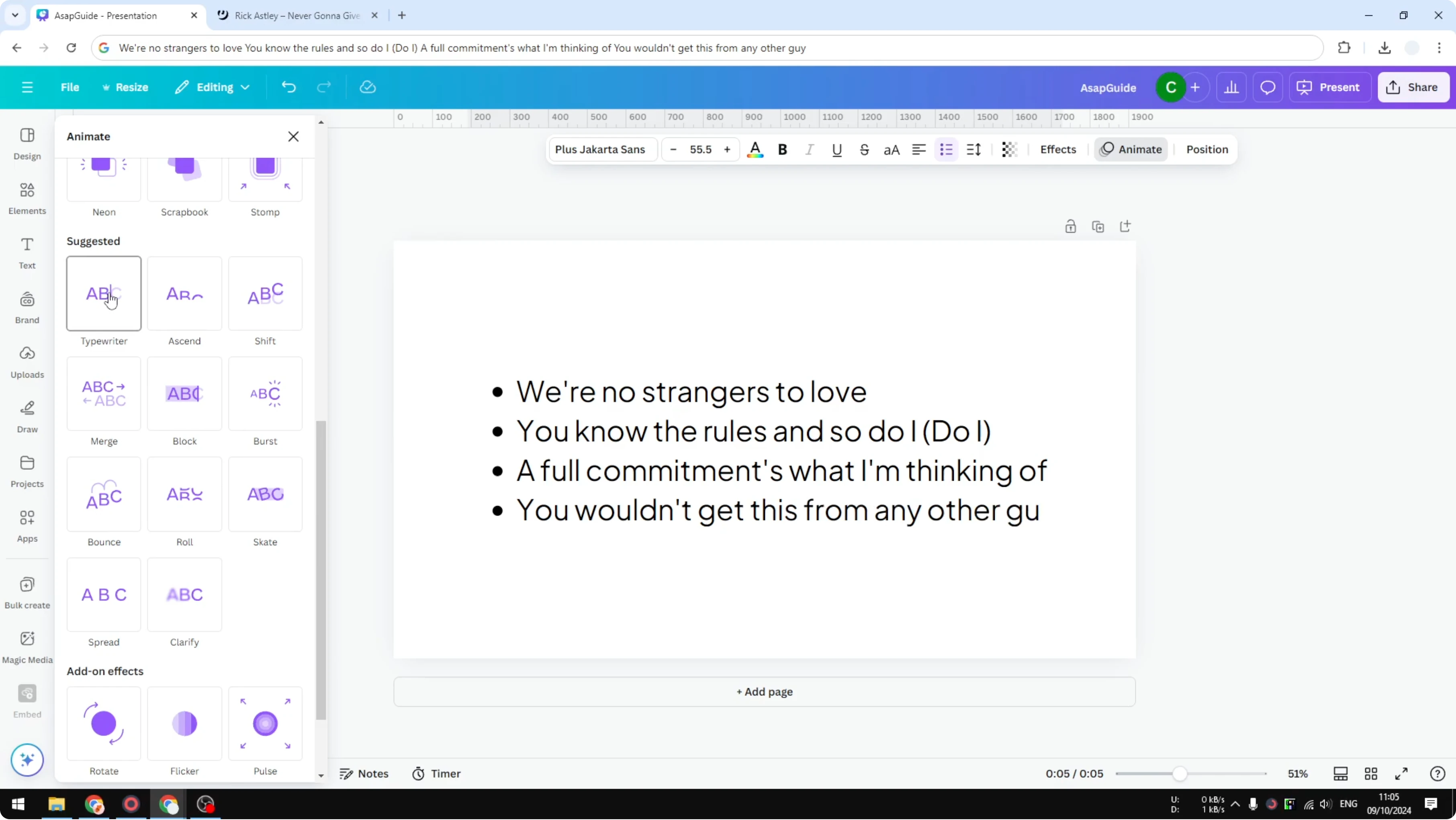Viewport: 1456px width, 820px height.
Task: Undo the last action
Action: [x=289, y=87]
